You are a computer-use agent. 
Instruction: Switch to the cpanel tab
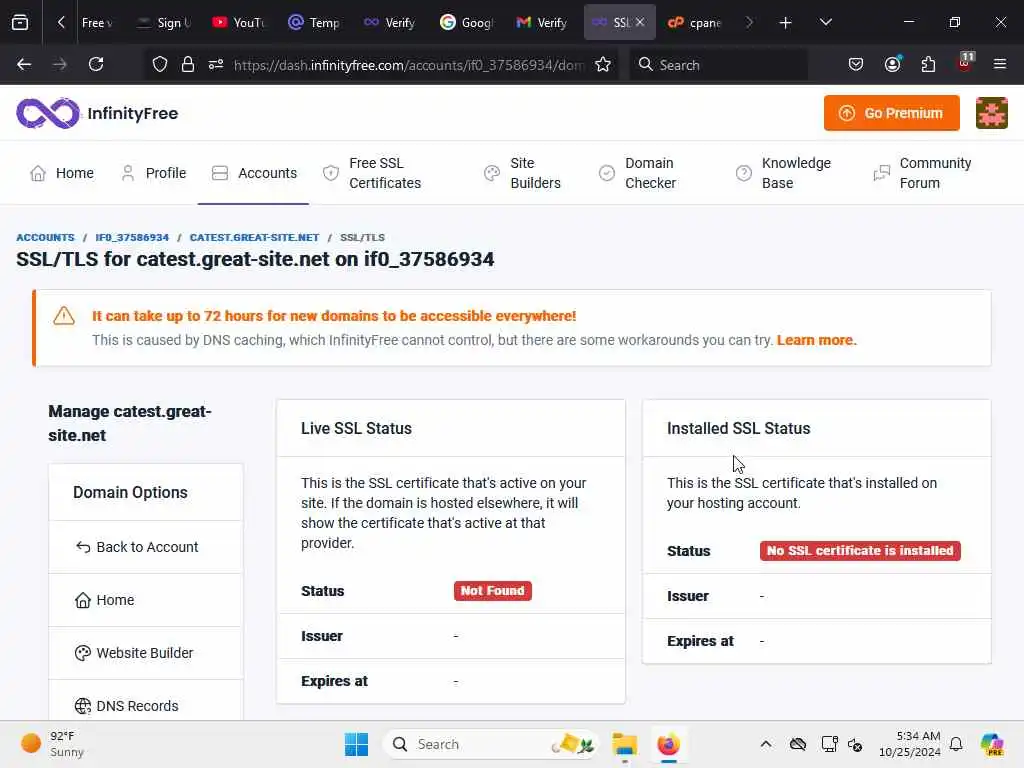(x=695, y=22)
